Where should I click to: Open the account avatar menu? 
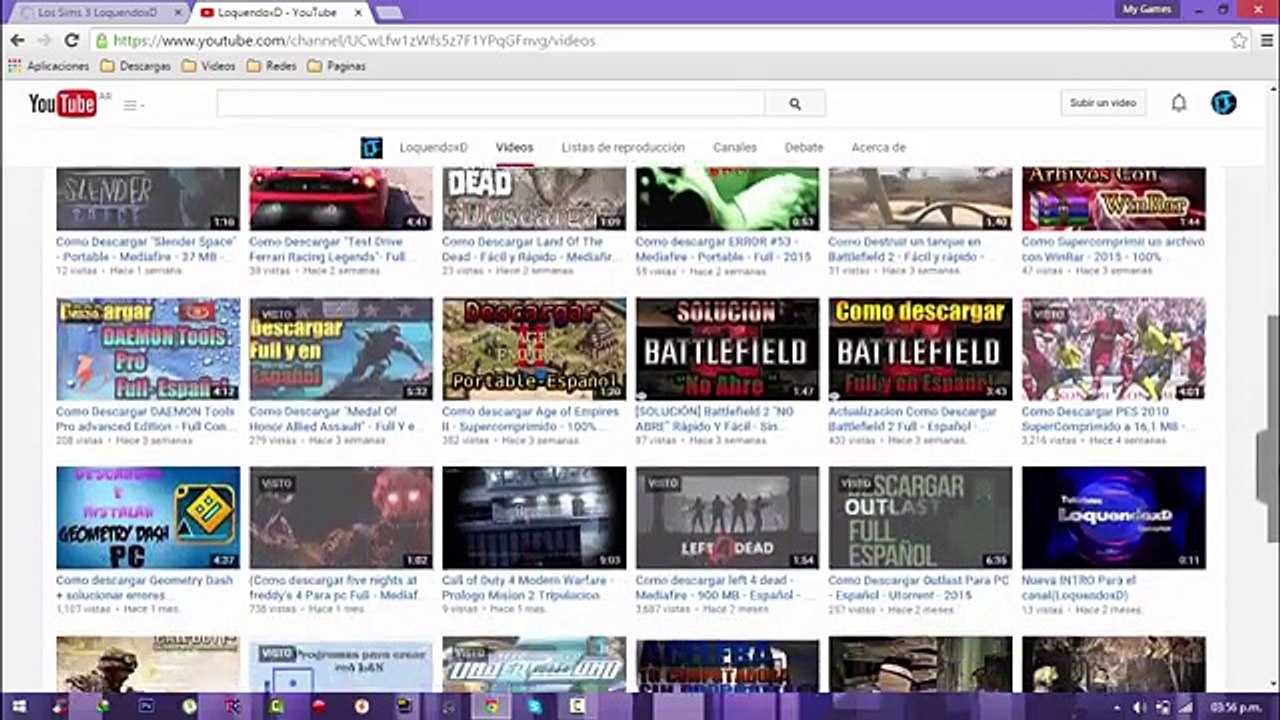click(x=1223, y=103)
